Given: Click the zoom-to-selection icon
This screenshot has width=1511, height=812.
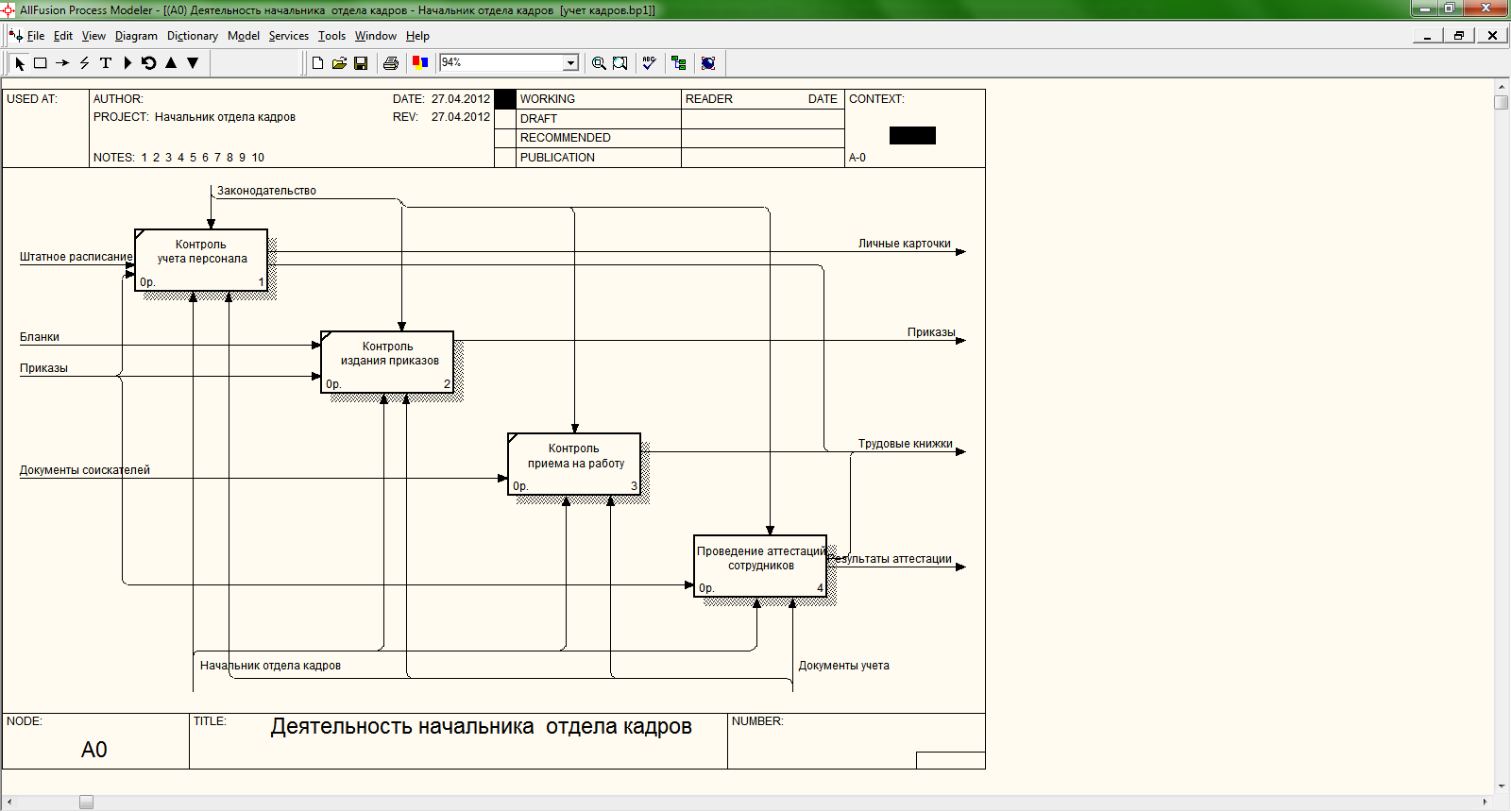Looking at the screenshot, I should pyautogui.click(x=620, y=63).
